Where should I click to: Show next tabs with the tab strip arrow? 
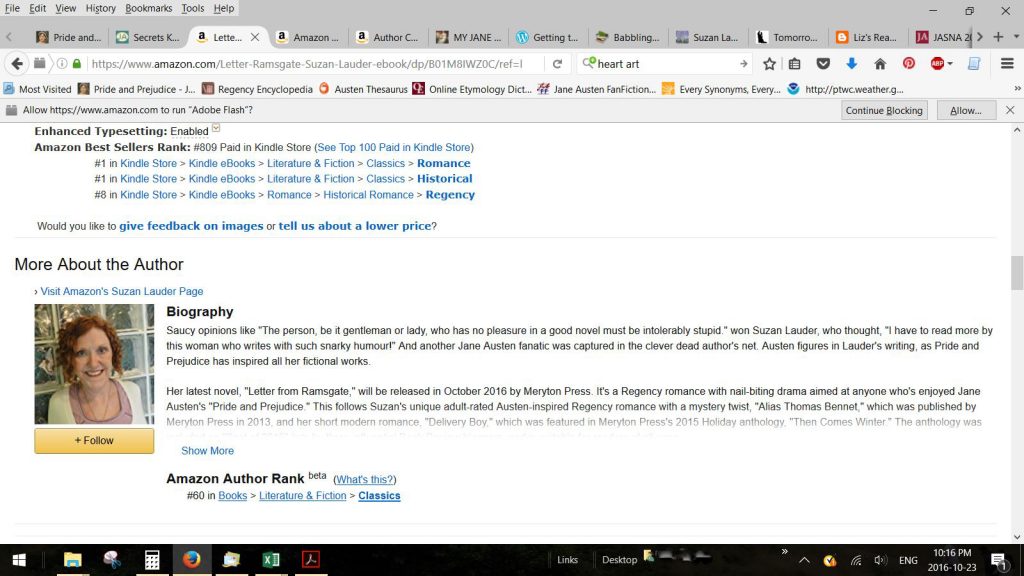(x=980, y=37)
